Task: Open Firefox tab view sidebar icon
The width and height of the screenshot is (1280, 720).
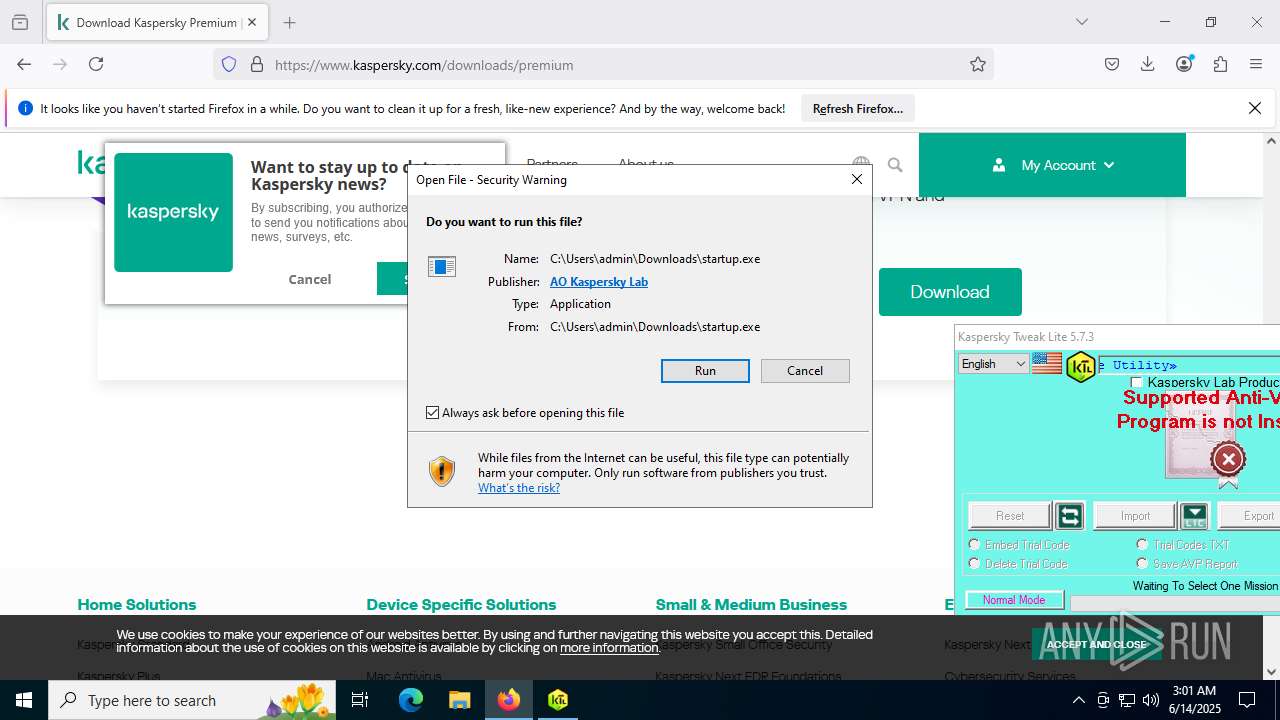Action: pyautogui.click(x=20, y=22)
